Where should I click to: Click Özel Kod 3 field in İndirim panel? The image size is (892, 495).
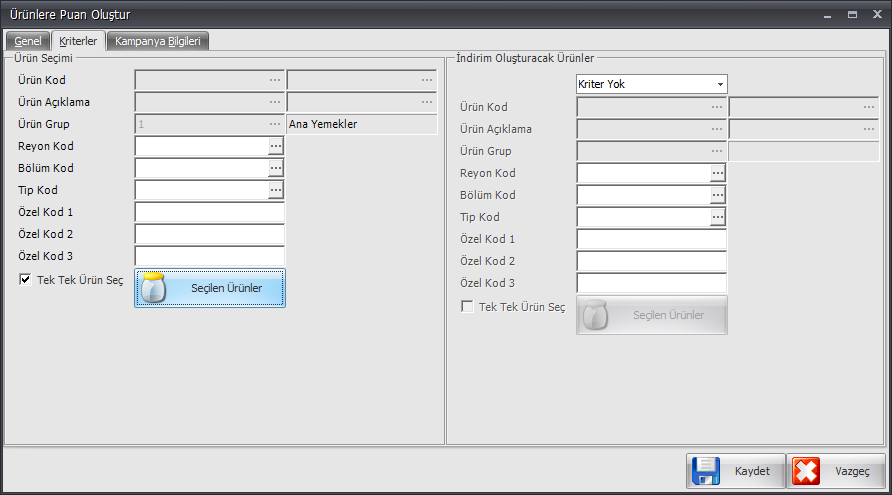click(651, 283)
